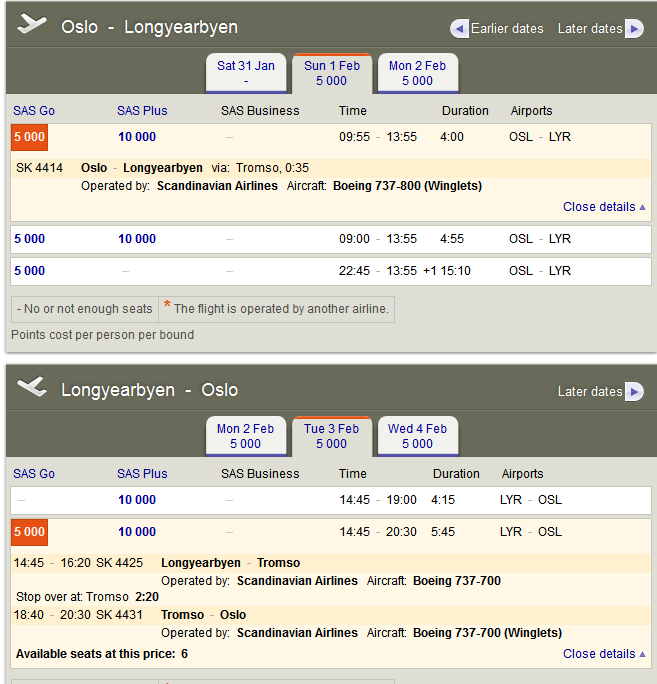The height and width of the screenshot is (684, 657).
Task: Click the airplane icon beside Oslo - Longyearbyen
Action: pyautogui.click(x=33, y=25)
